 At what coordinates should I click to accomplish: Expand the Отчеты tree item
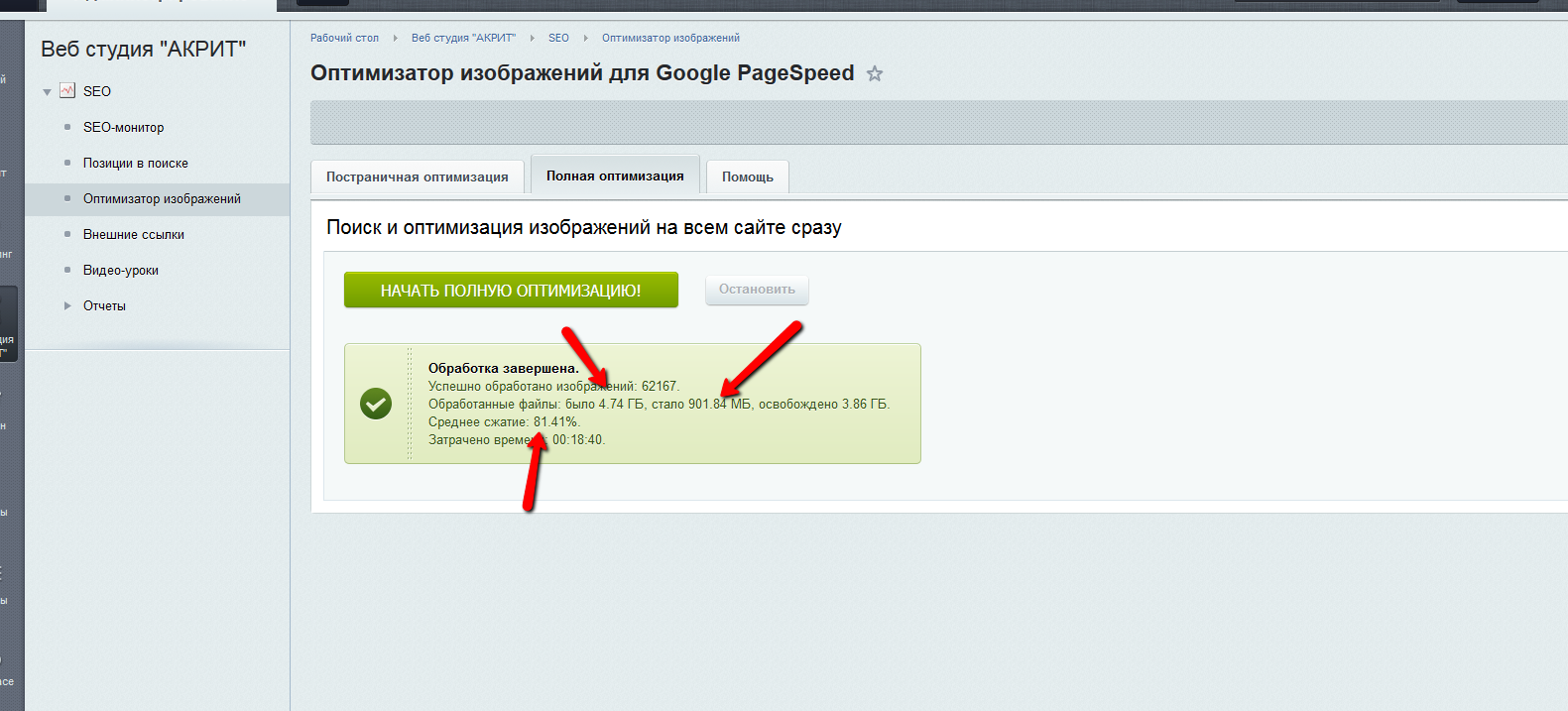tap(67, 305)
